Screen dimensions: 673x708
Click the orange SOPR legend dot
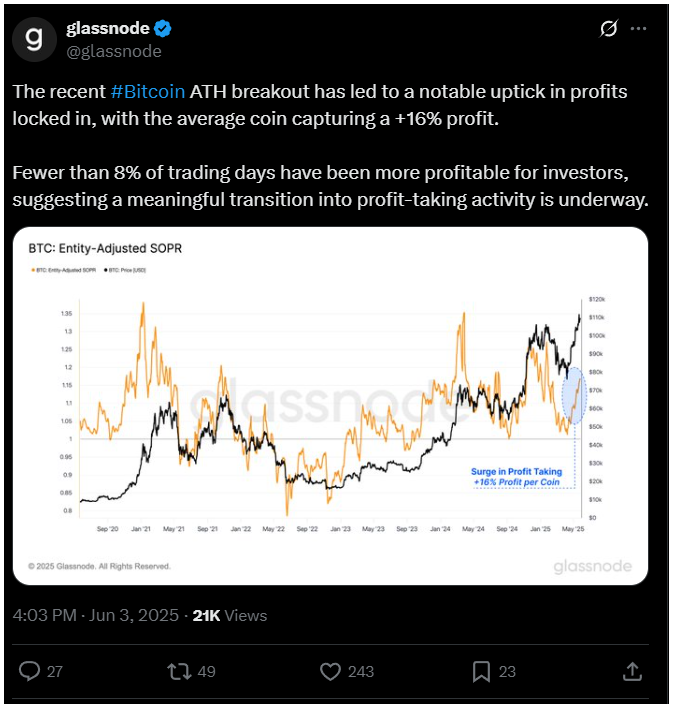[33, 270]
